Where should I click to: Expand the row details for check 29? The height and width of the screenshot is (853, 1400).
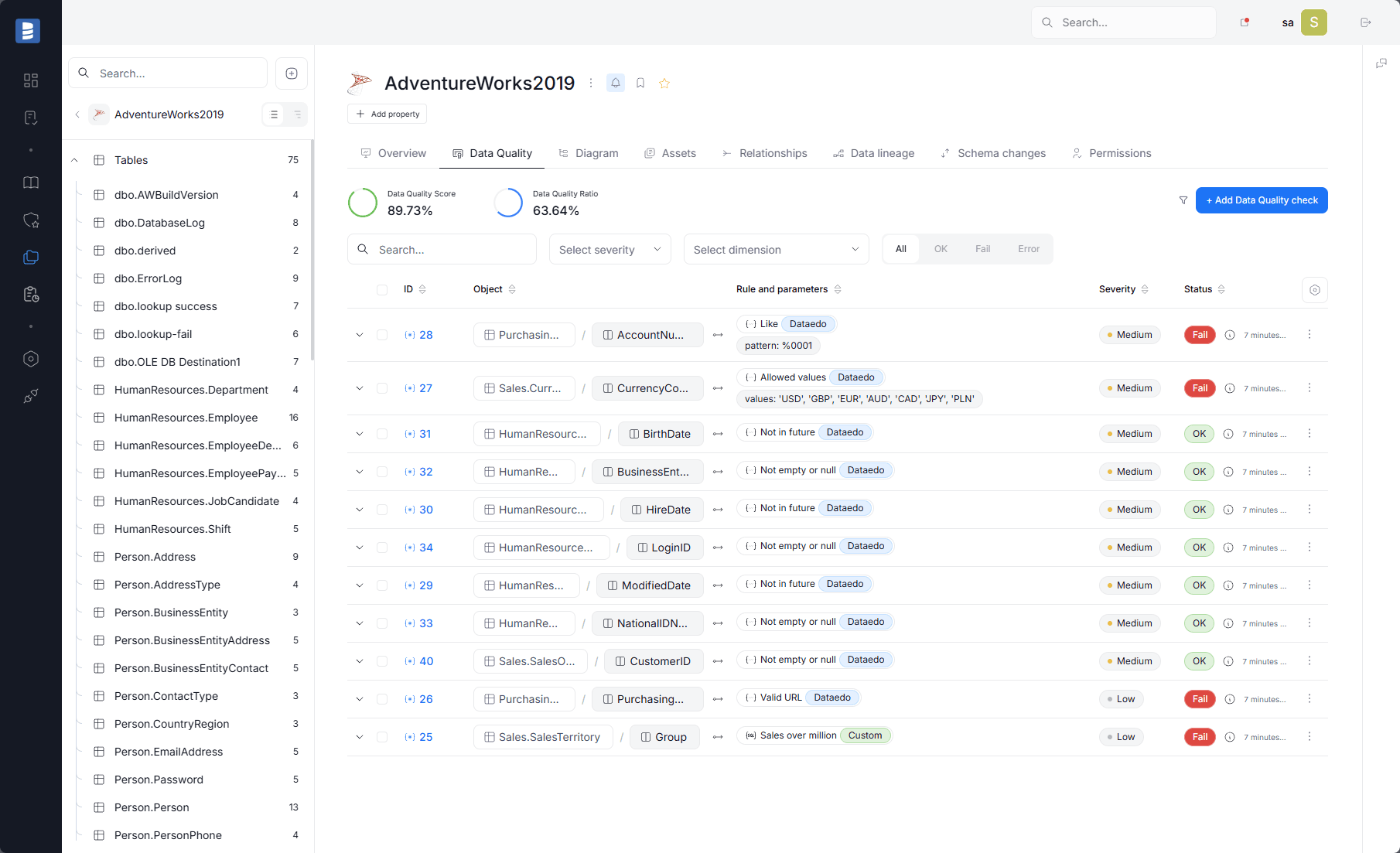coord(360,585)
